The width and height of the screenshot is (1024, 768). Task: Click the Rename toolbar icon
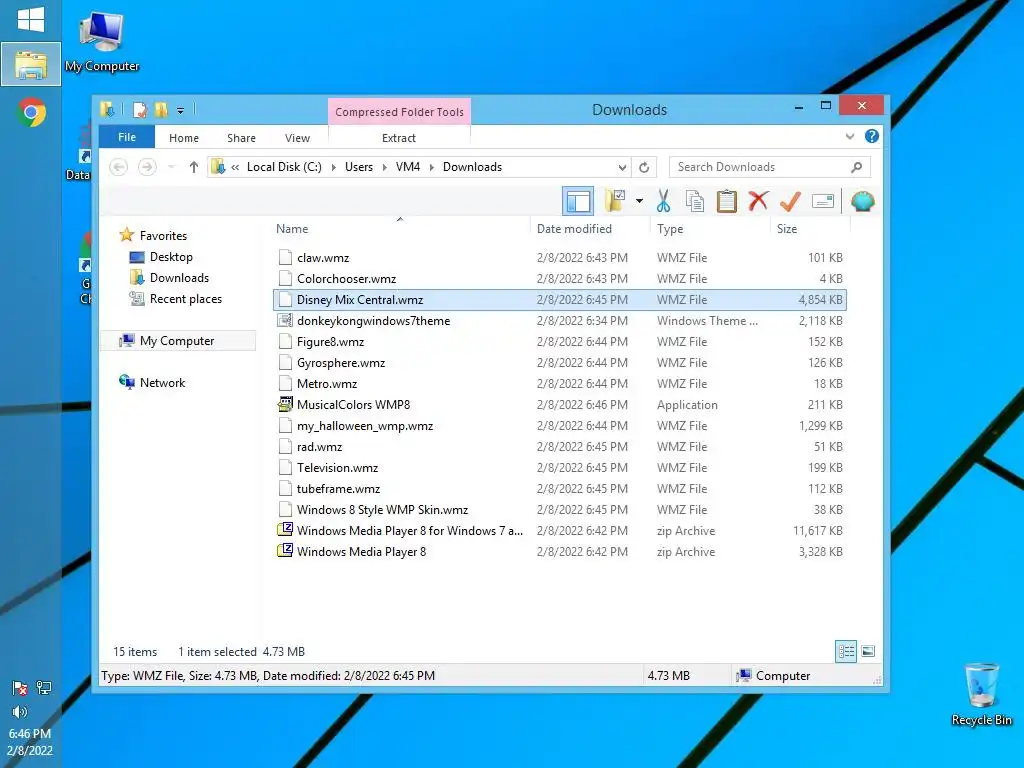823,201
